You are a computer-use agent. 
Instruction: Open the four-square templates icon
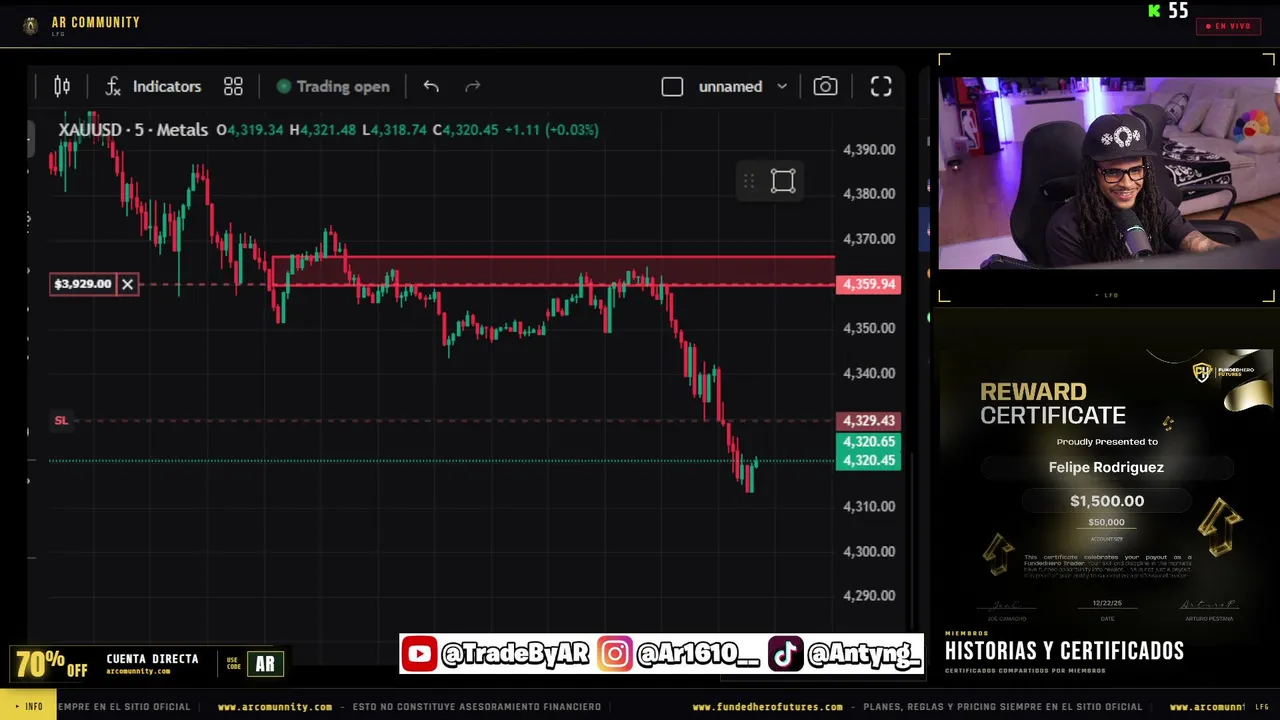[x=233, y=87]
